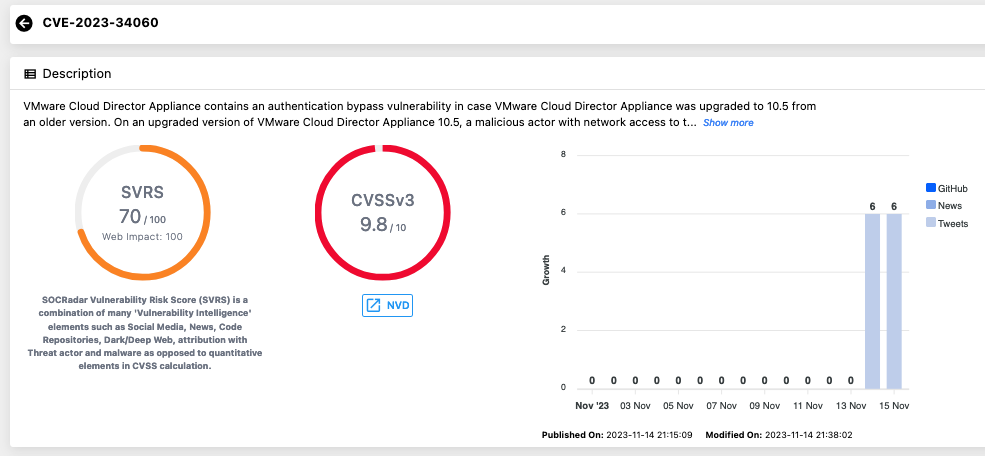Viewport: 985px width, 456px height.
Task: Click the 13 Nov axis label
Action: pos(851,406)
